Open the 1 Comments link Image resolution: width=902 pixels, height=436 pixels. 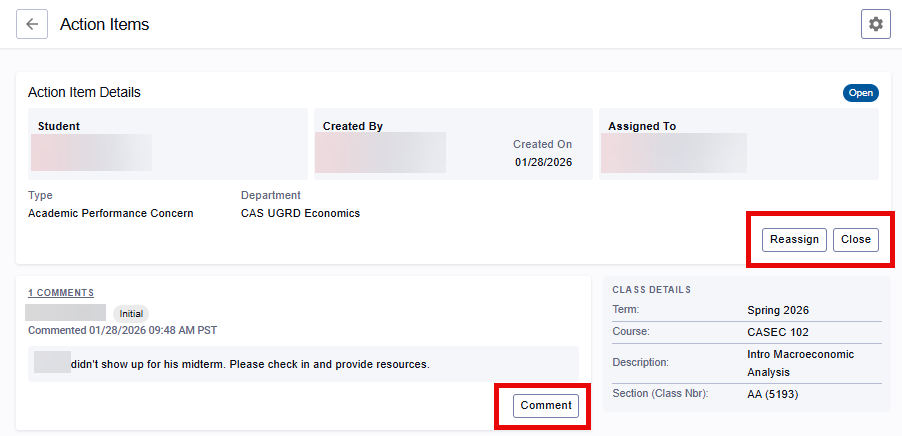(61, 293)
